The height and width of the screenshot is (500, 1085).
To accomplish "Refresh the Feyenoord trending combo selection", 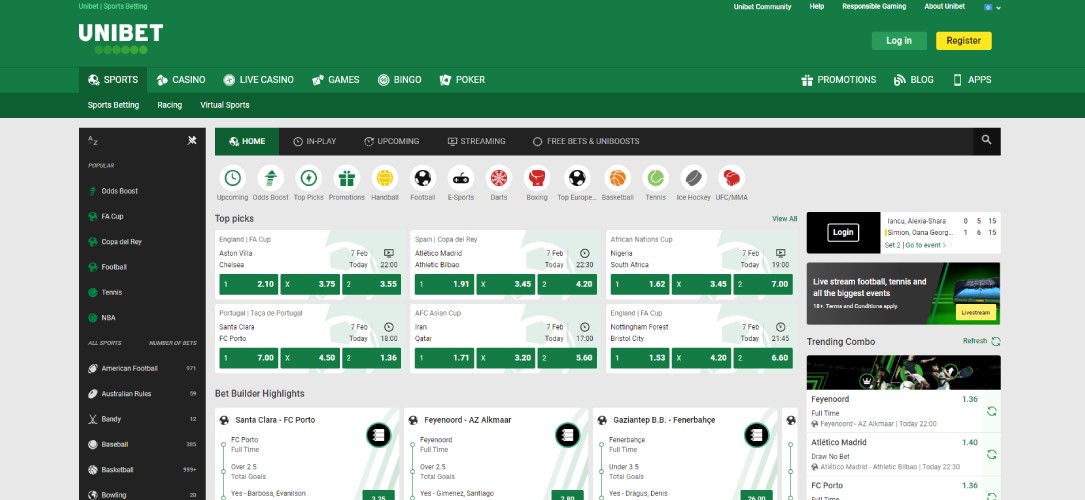I will pos(992,411).
